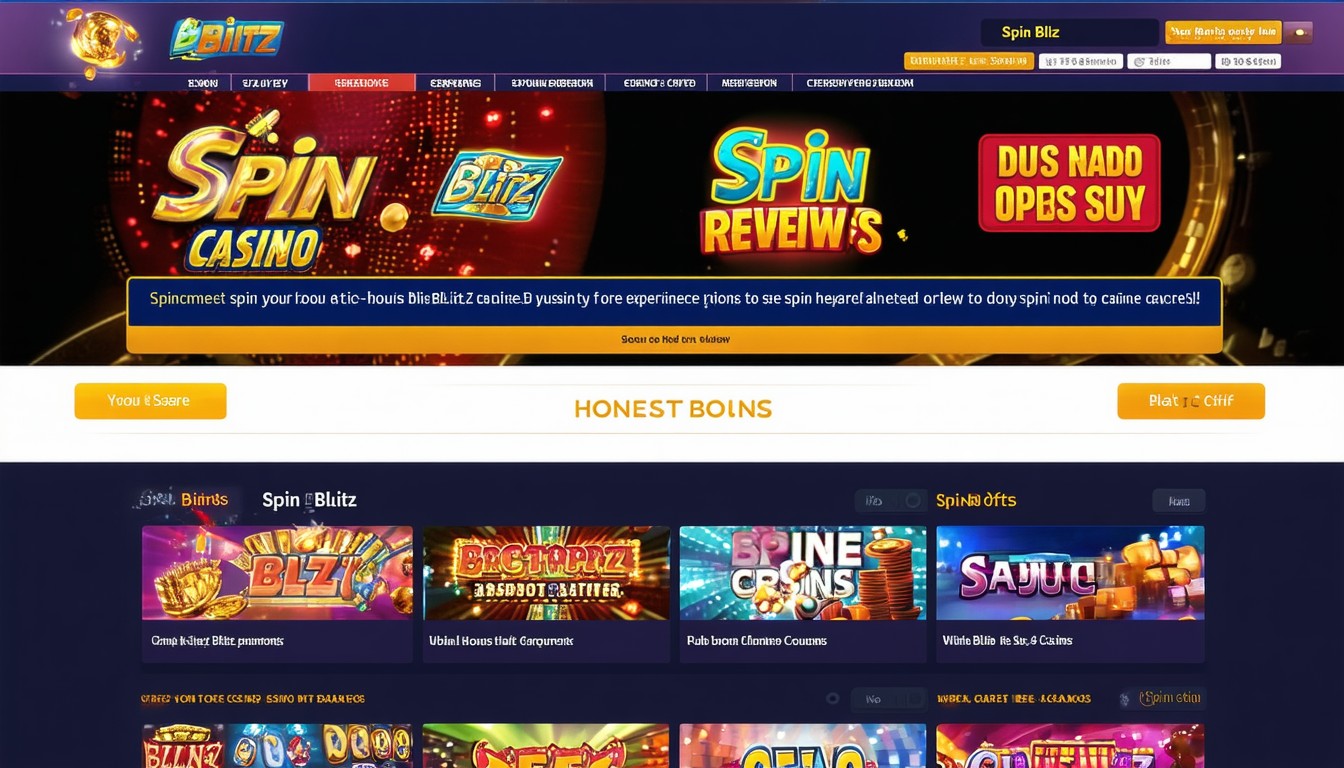Screen dimensions: 1344x768
Task: Toggle the No switch in second games row
Action: pyautogui.click(x=889, y=699)
